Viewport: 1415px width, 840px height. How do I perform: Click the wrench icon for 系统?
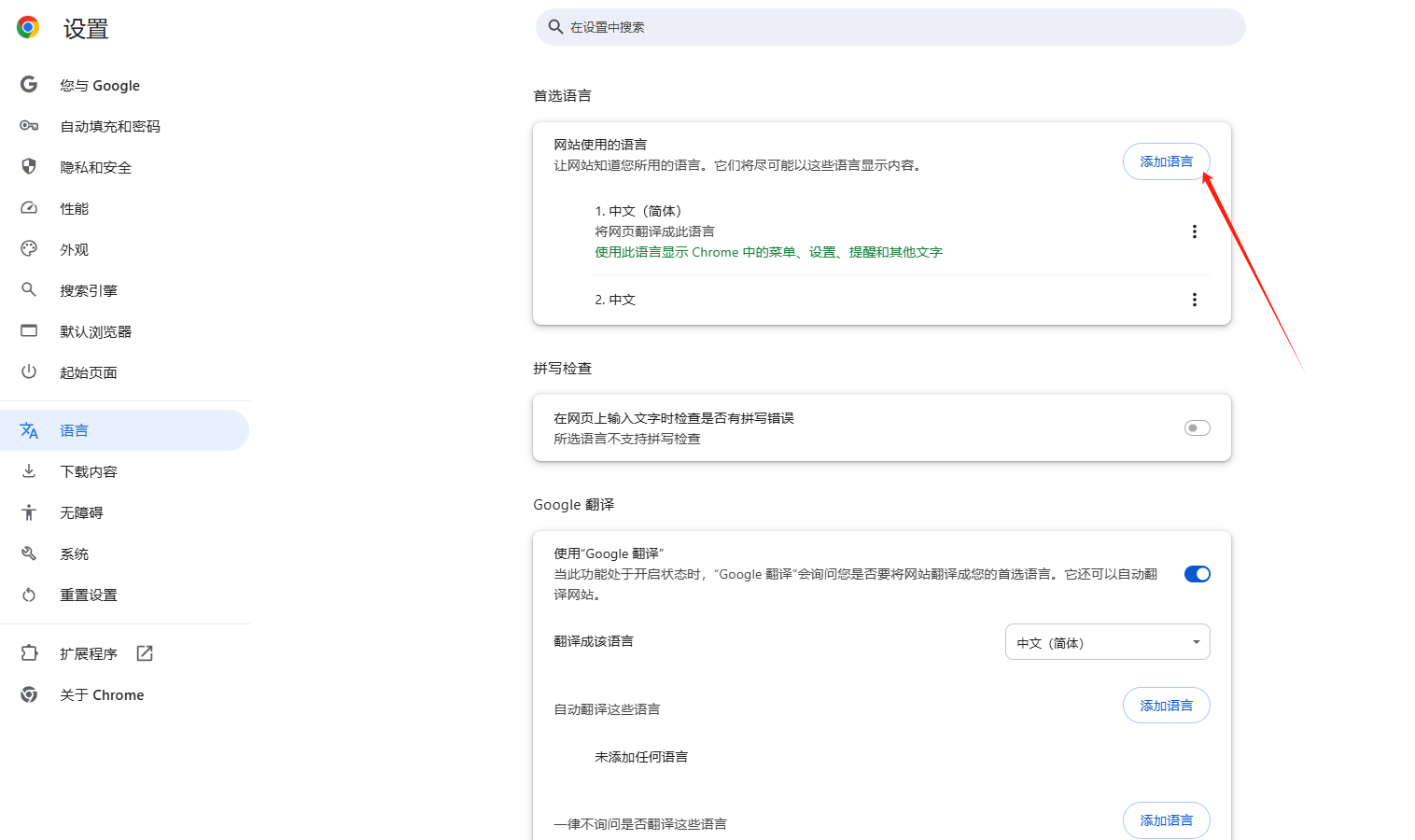(x=29, y=553)
